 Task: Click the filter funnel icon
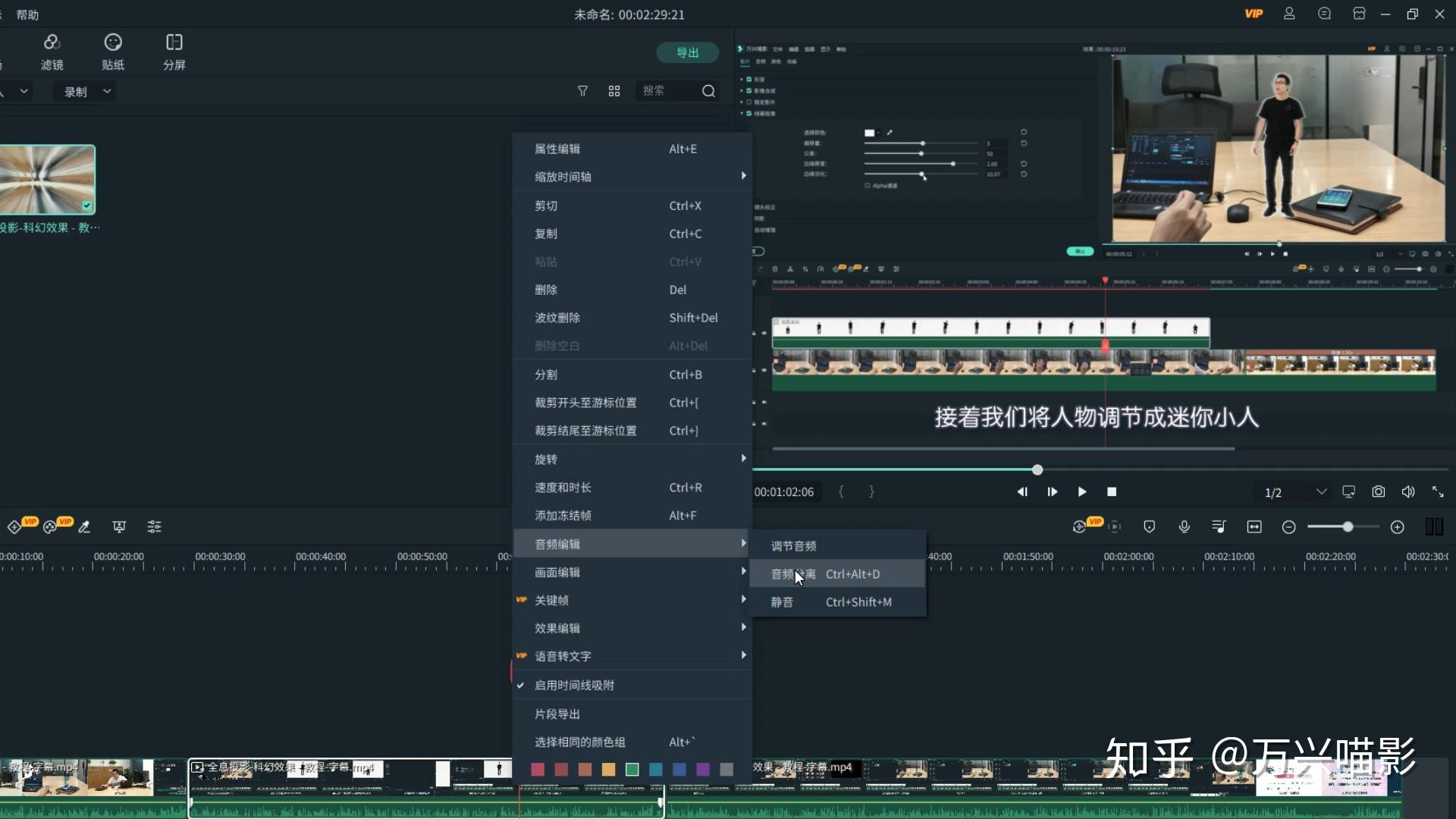point(582,91)
